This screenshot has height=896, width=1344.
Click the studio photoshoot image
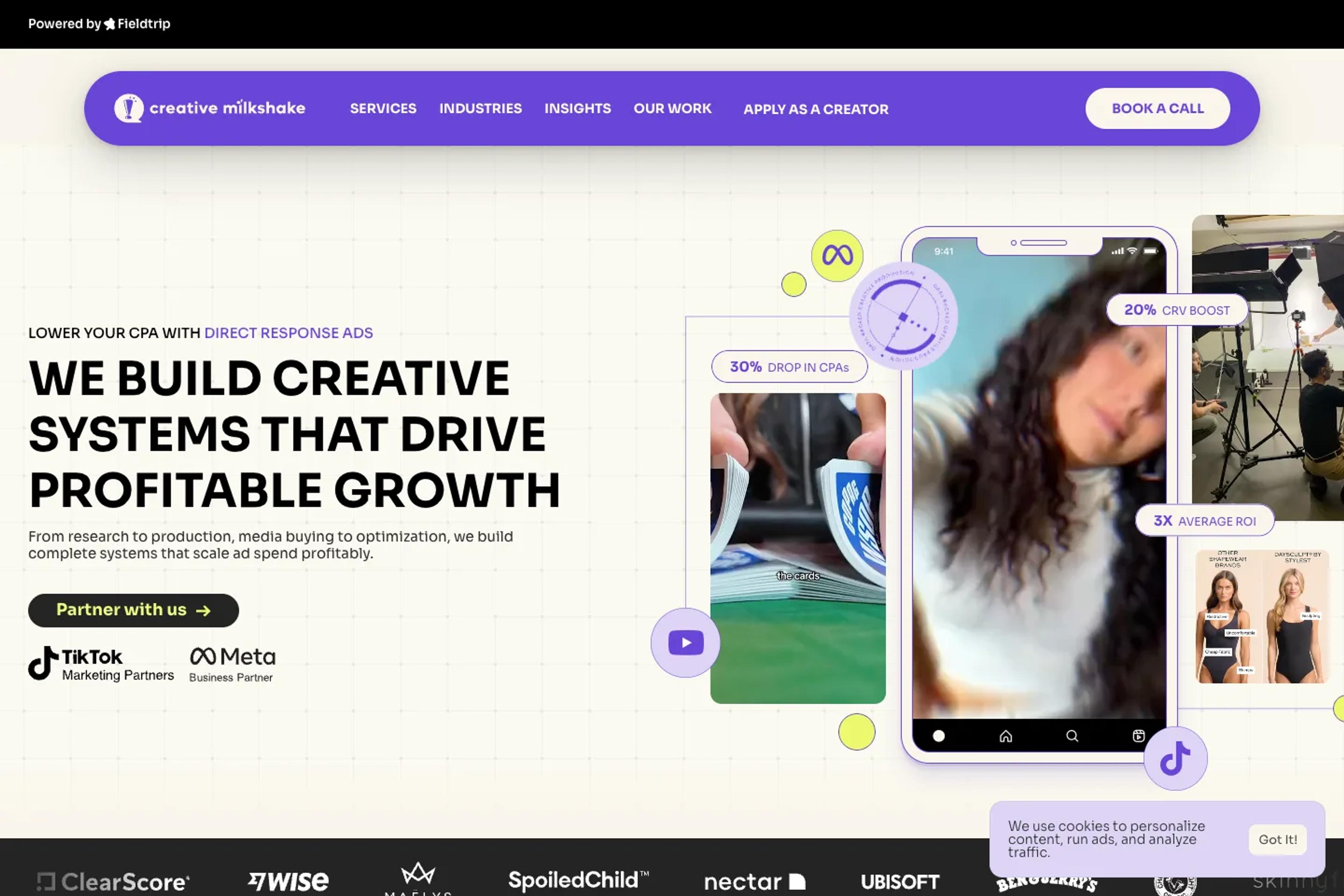tap(1268, 368)
